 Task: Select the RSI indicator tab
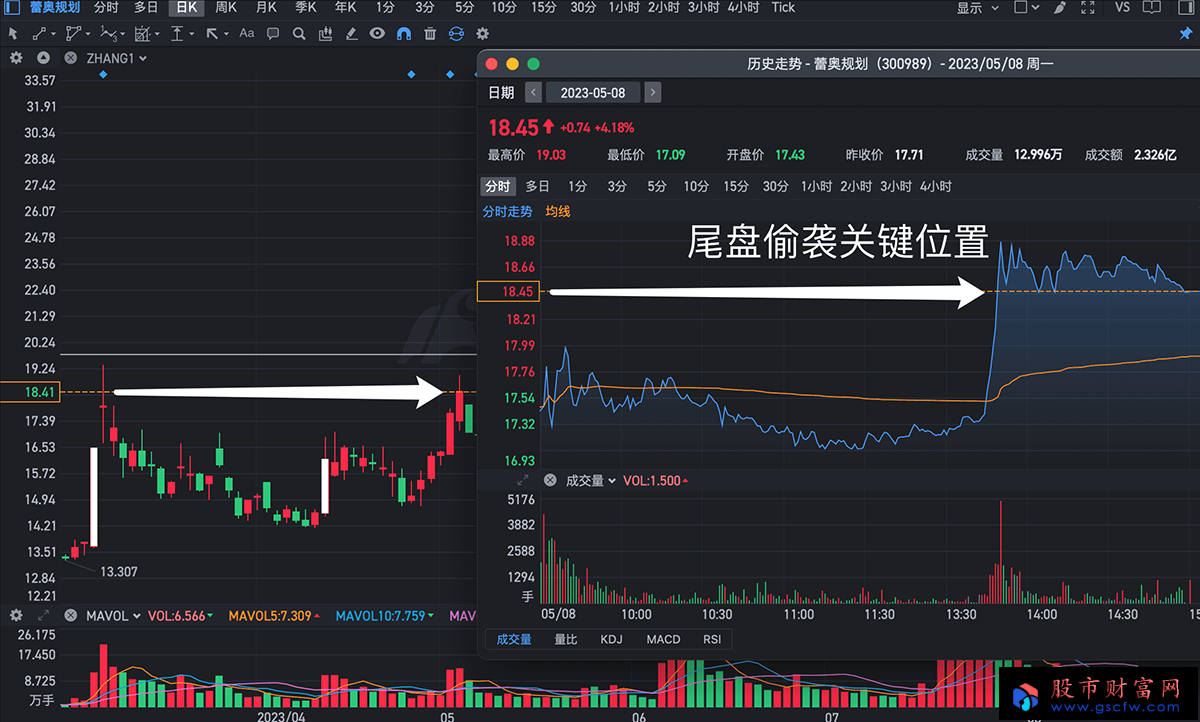712,639
